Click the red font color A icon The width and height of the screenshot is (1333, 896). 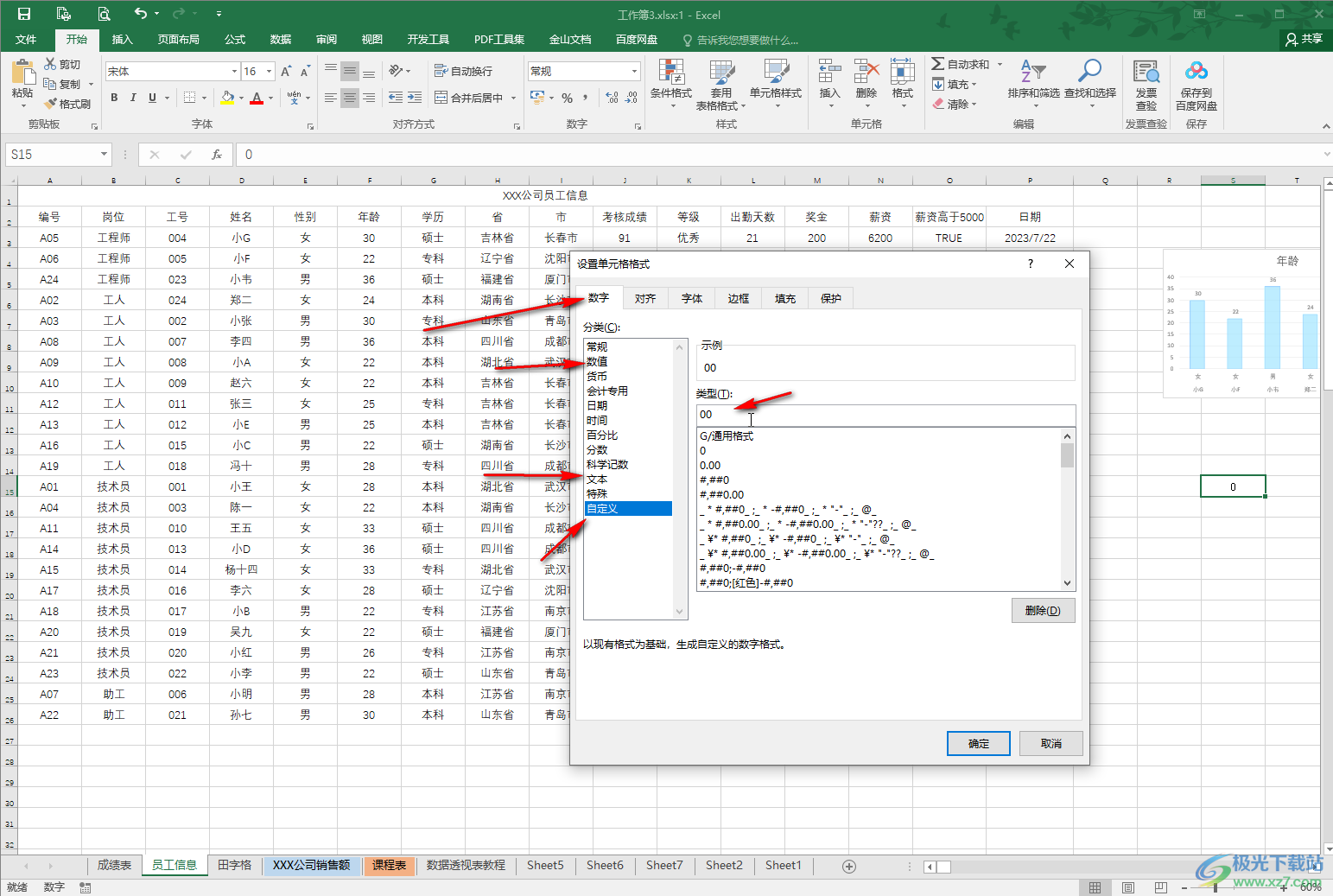tap(257, 98)
